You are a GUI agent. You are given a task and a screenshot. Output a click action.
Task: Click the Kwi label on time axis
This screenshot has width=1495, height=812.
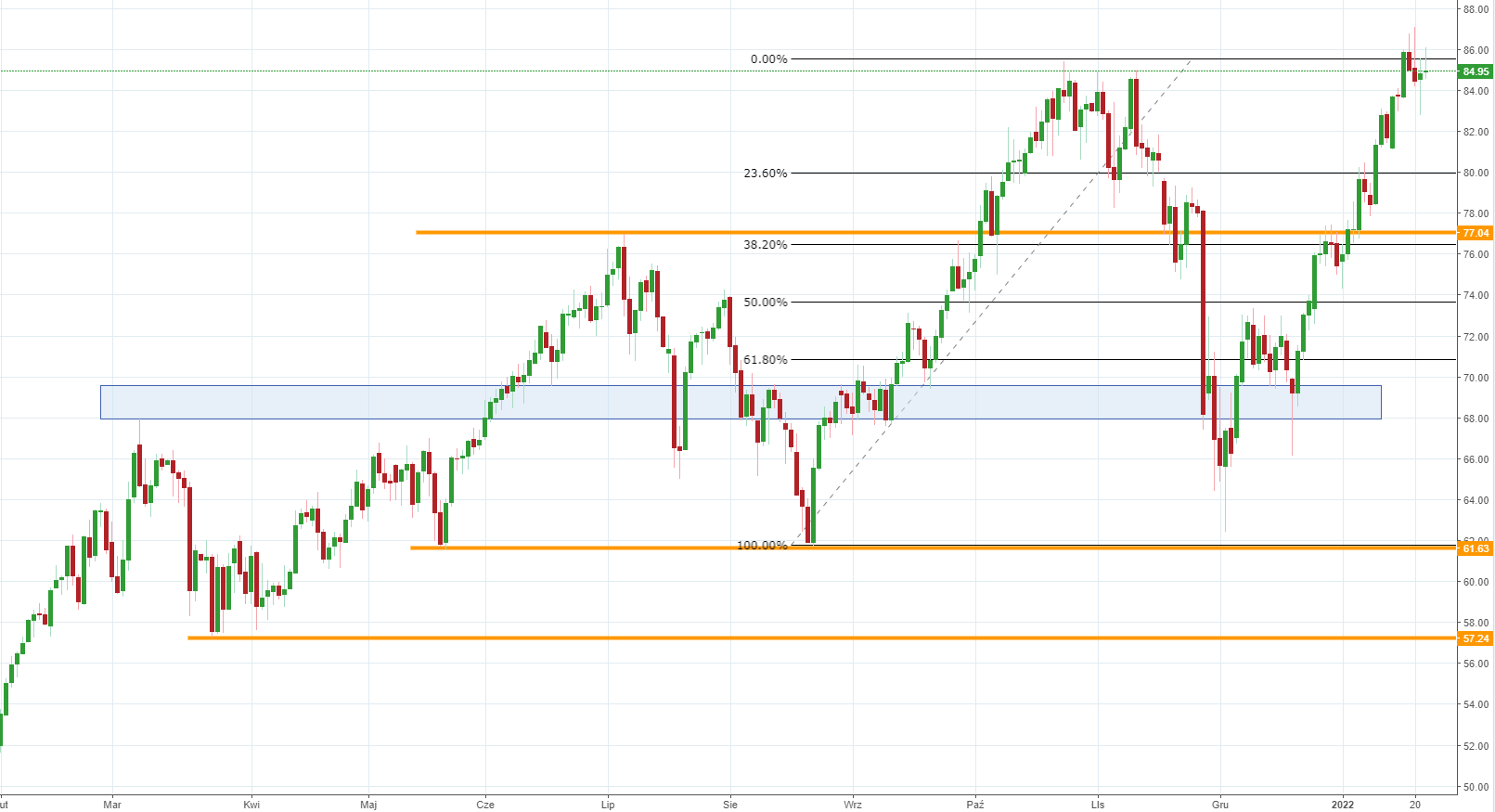[251, 805]
